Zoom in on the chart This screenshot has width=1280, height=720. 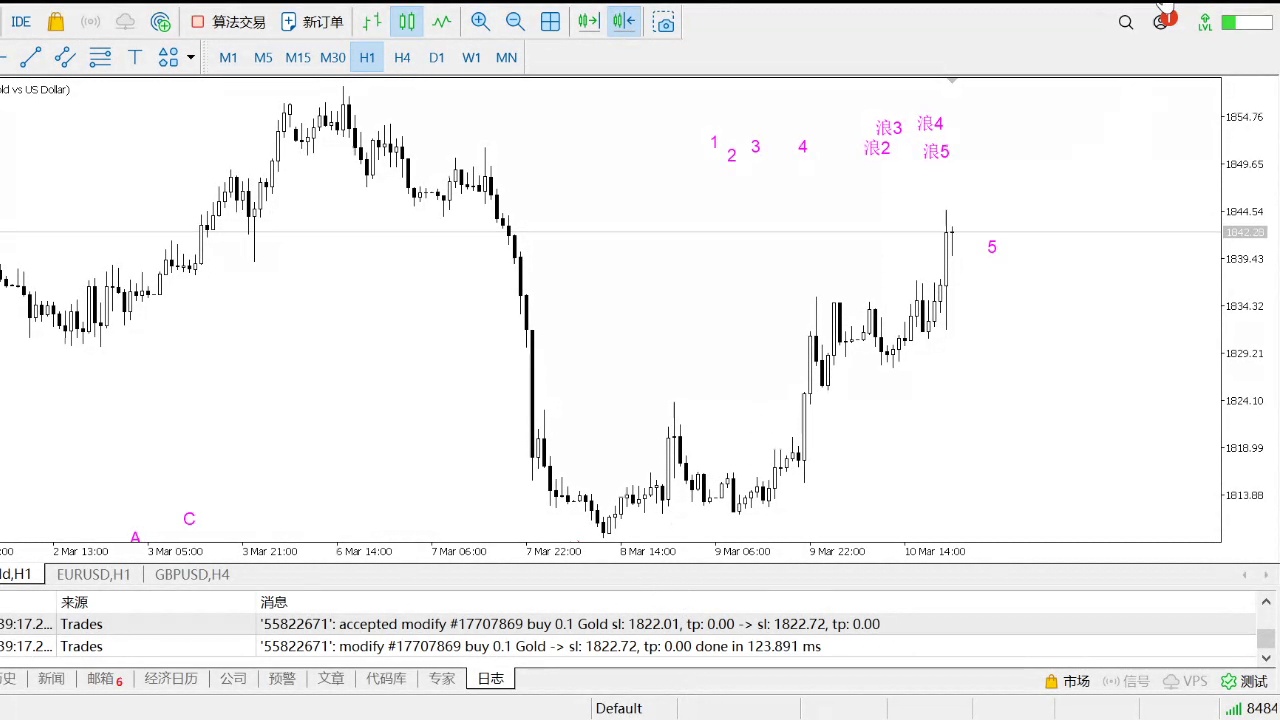(x=480, y=22)
